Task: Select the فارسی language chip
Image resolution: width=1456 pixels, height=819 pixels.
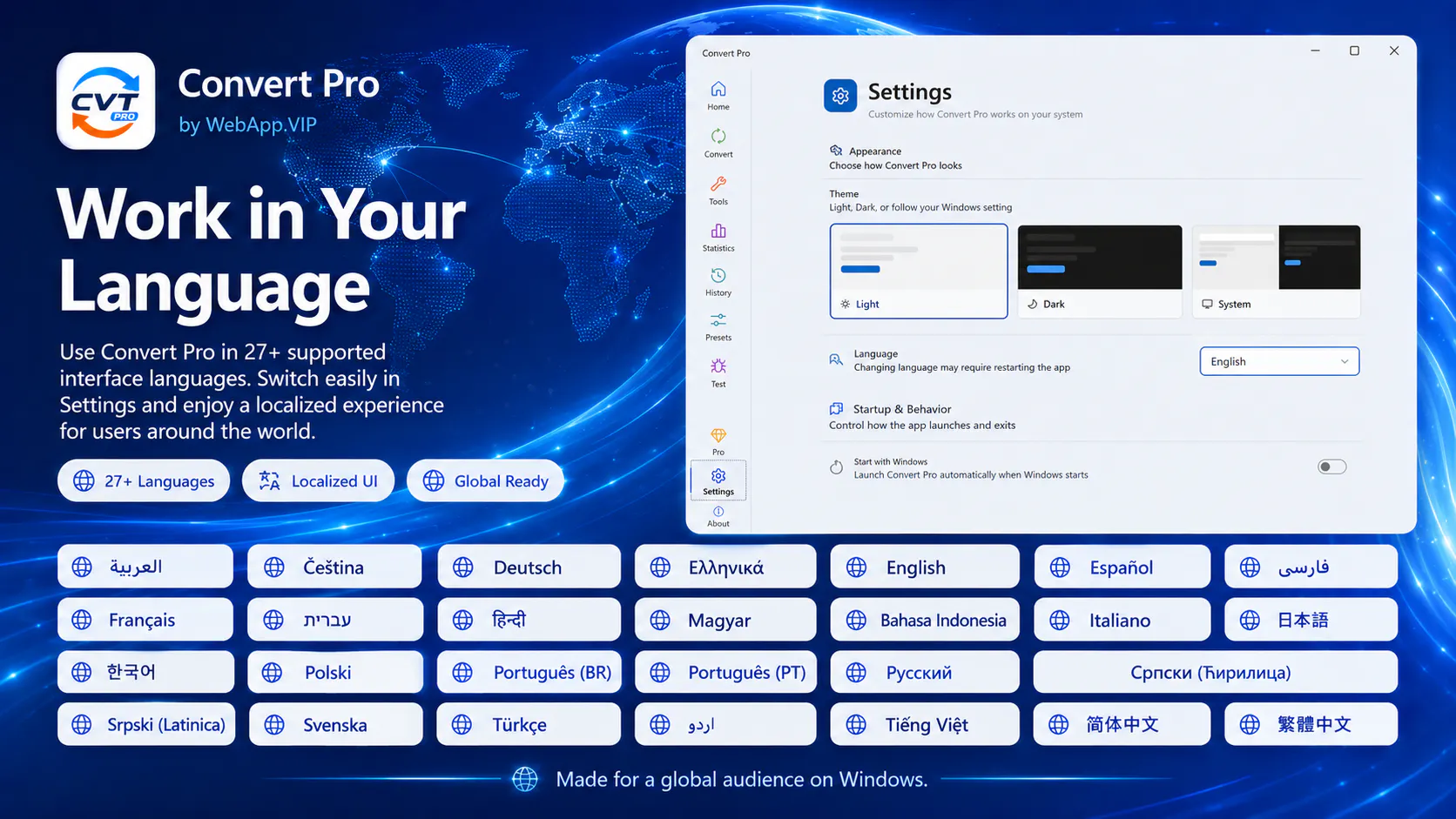Action: tap(1311, 567)
